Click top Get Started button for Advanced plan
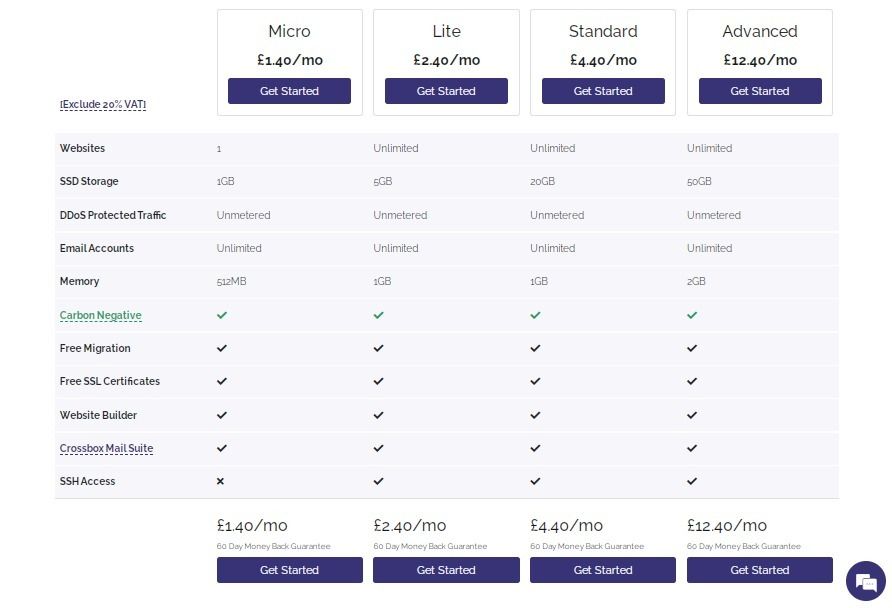 click(x=760, y=91)
